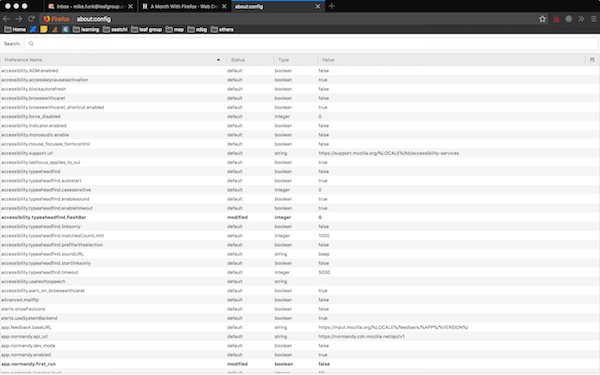600x375 pixels.
Task: Select accessibility.tabfocus_applies_to_xul preference
Action: [300, 163]
